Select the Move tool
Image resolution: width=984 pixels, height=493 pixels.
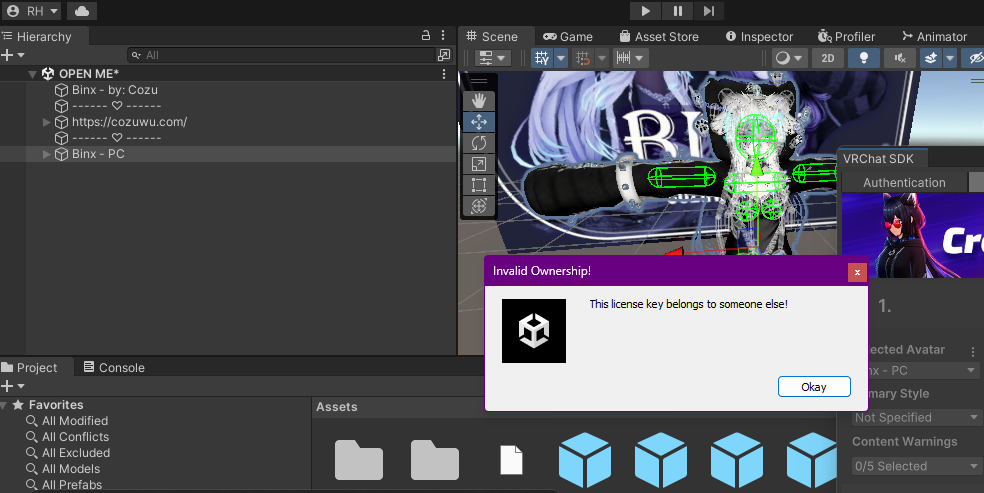[479, 122]
